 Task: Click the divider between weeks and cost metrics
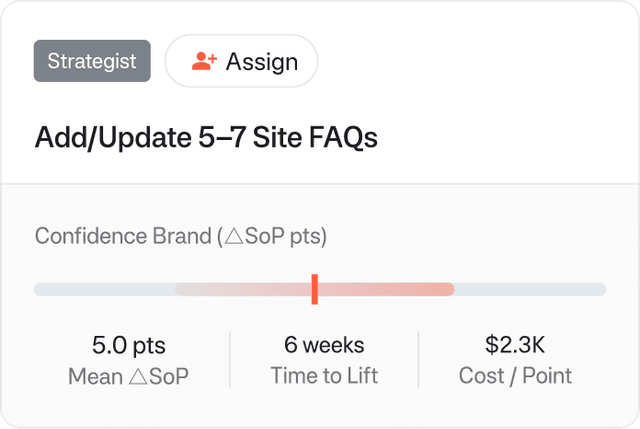click(x=418, y=360)
